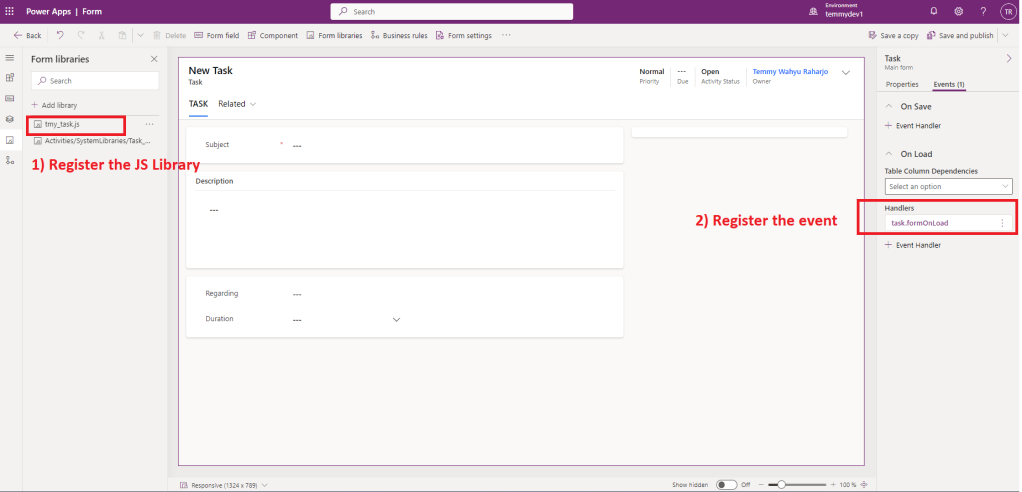Screen dimensions: 1022x492
Task: Switch to the Events (1) tab
Action: tap(949, 85)
